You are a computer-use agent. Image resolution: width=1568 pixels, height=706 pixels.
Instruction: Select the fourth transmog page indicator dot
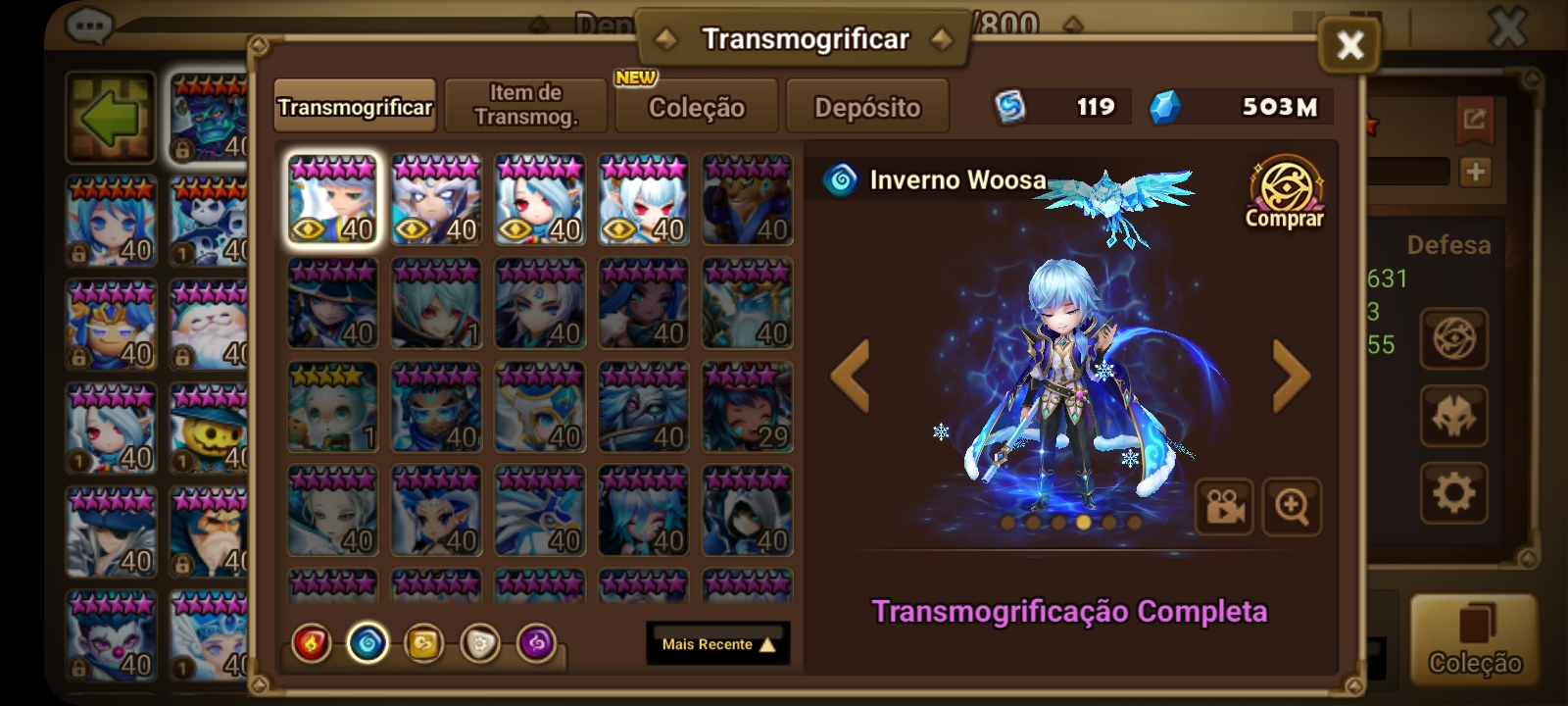1083,523
